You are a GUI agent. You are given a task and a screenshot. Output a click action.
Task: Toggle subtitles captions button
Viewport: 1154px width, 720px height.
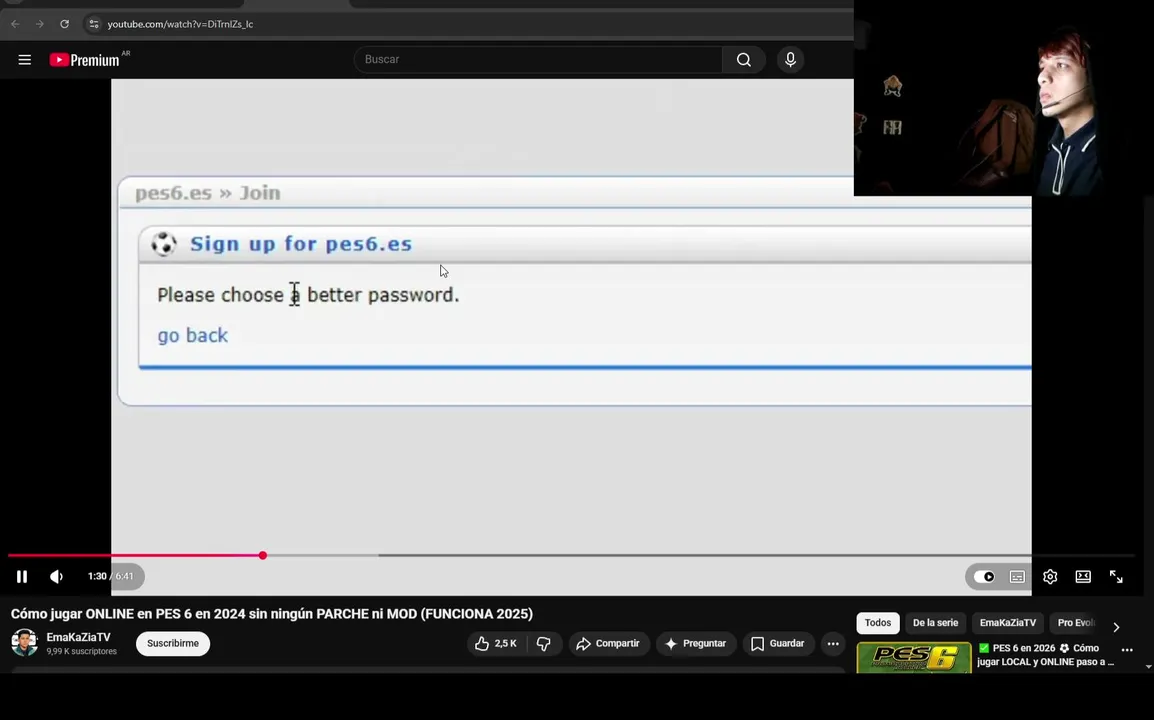[x=1017, y=576]
